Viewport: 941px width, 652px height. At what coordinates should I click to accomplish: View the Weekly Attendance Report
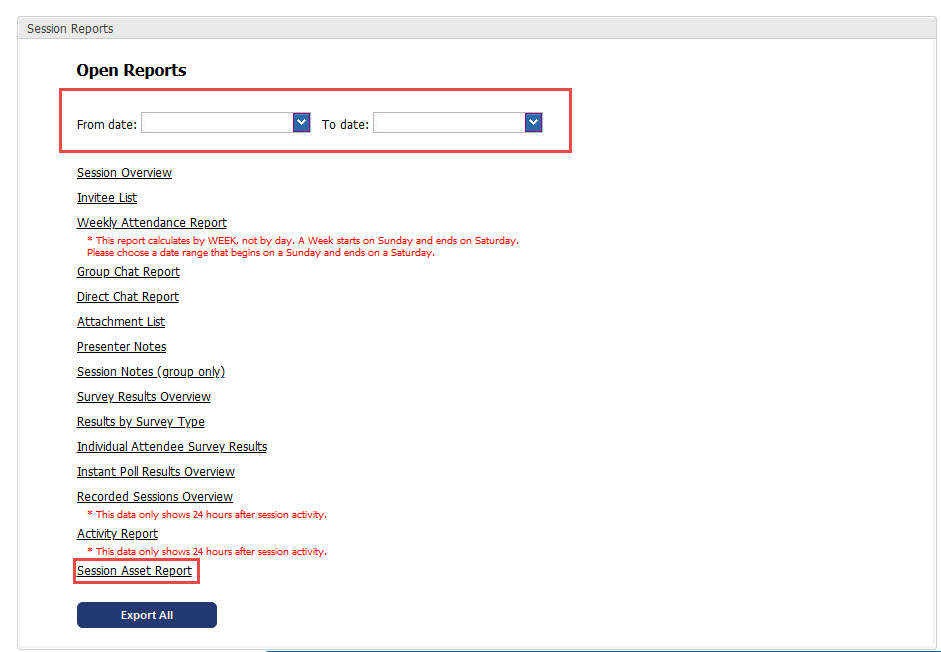click(152, 223)
